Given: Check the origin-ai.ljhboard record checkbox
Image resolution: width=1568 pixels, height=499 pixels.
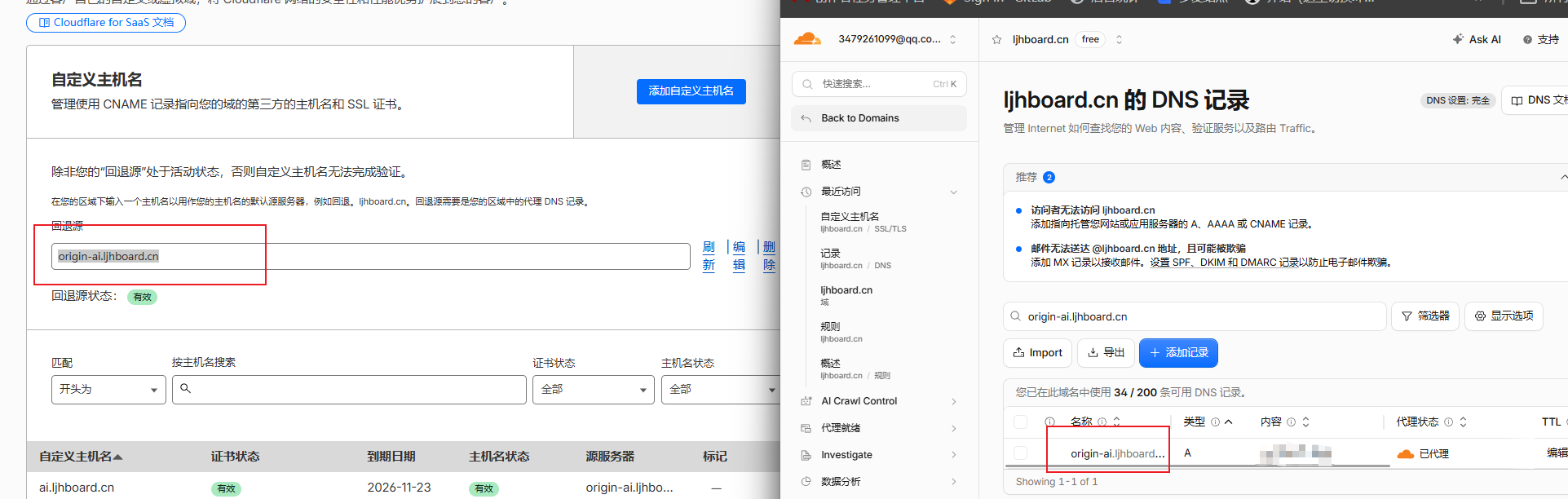Looking at the screenshot, I should coord(1020,453).
